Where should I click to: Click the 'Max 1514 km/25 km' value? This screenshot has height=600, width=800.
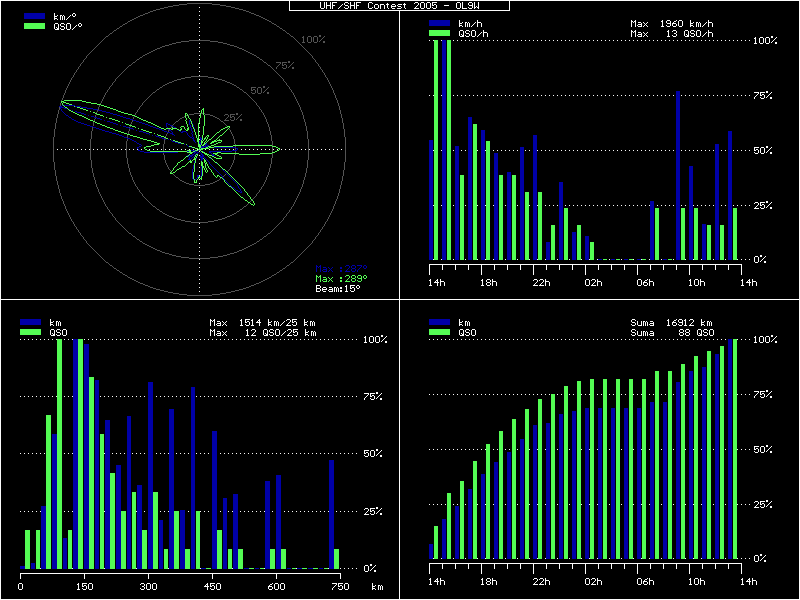(262, 323)
